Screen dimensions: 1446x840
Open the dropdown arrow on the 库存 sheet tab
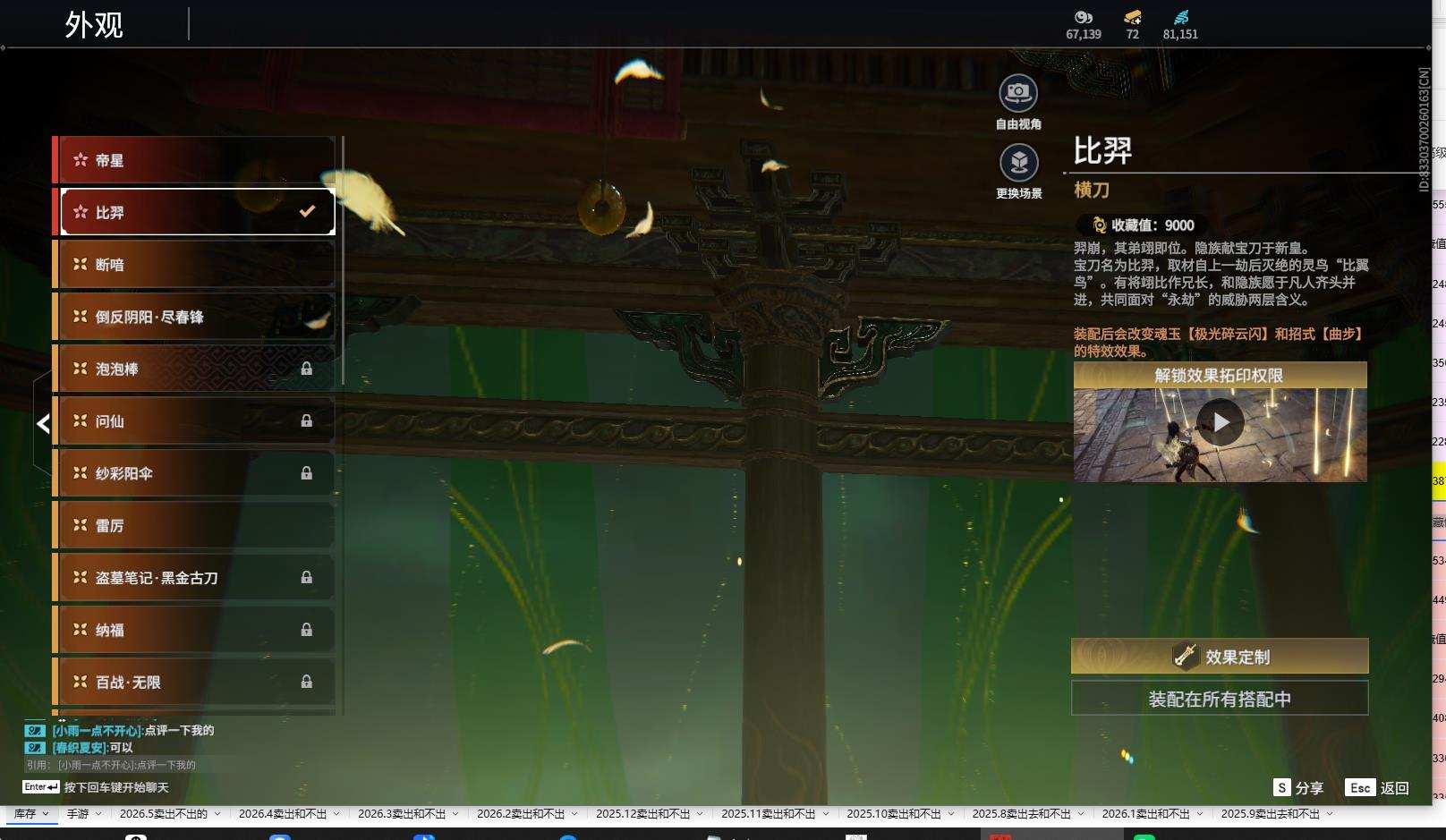pos(46,814)
